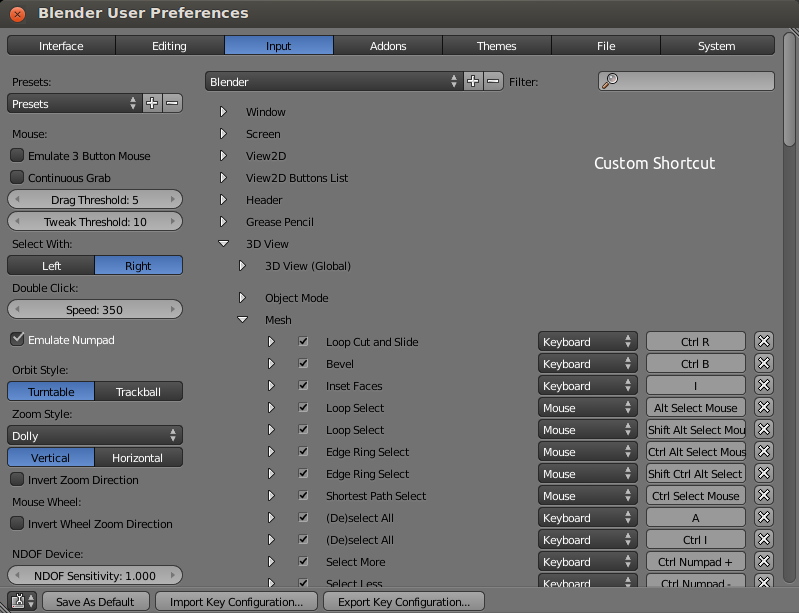Viewport: 799px width, 613px height.
Task: Remove the Loop Cut and Slide shortcut
Action: tap(763, 341)
